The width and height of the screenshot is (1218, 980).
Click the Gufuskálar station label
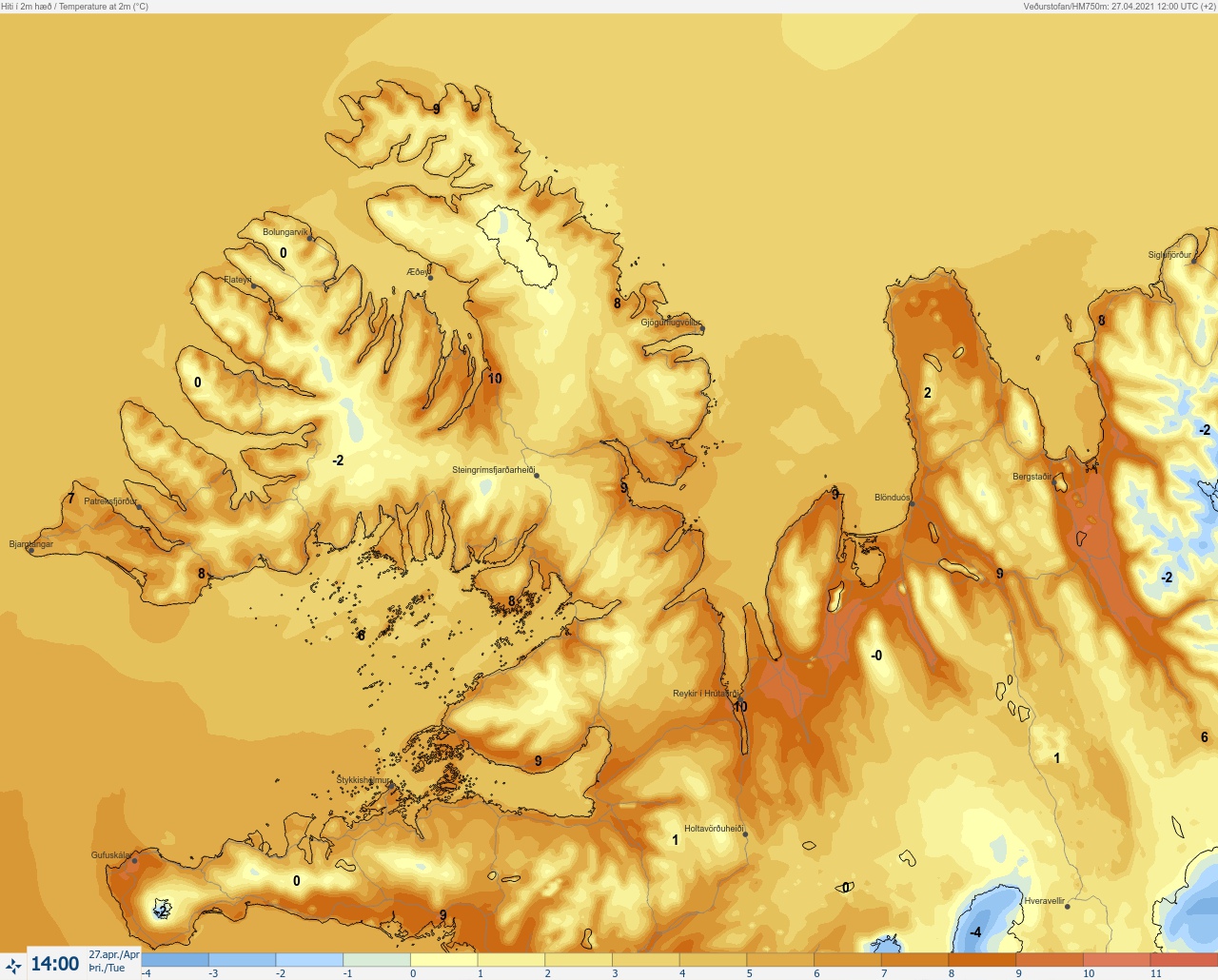click(x=110, y=855)
